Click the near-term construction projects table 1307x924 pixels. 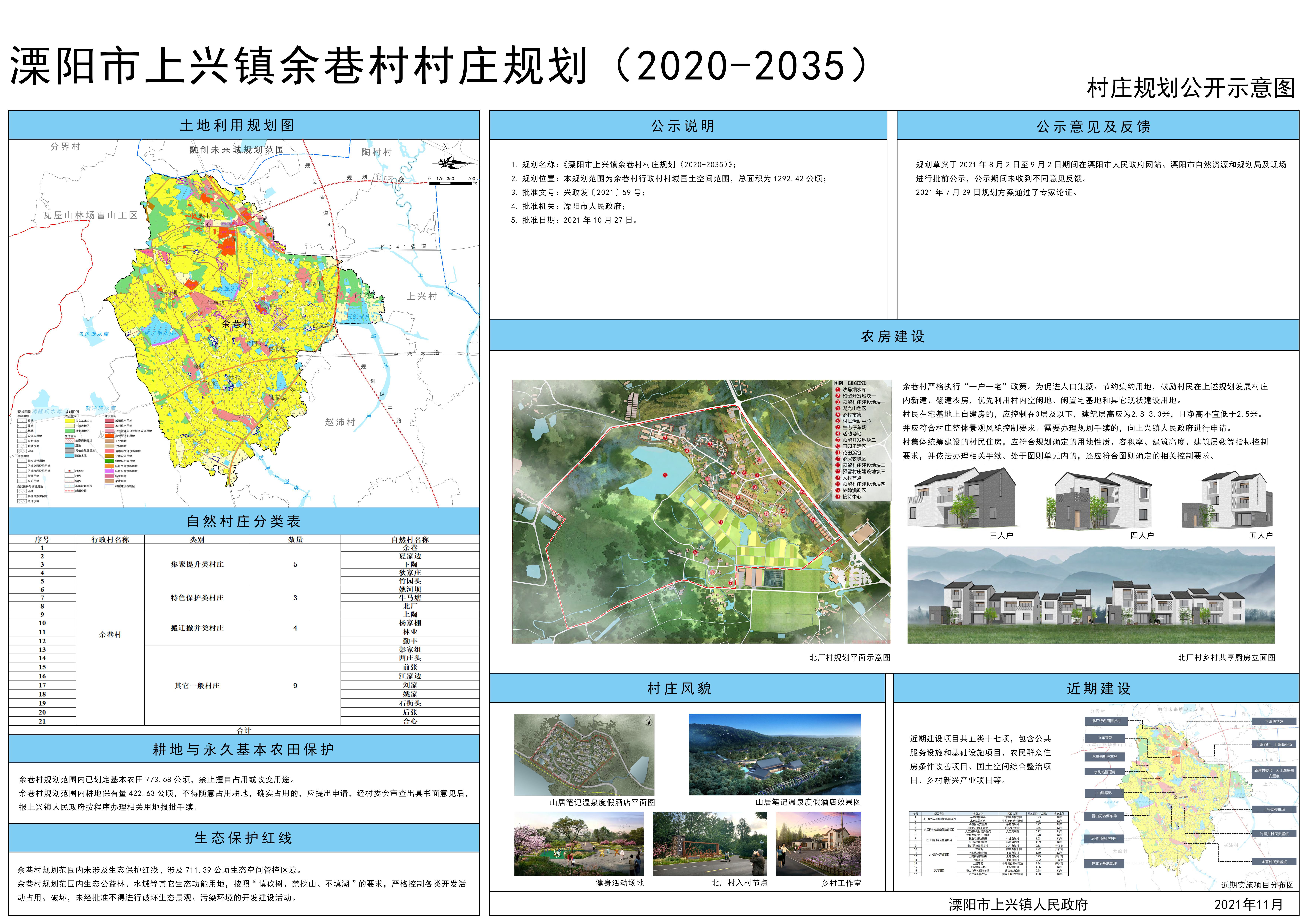[989, 844]
